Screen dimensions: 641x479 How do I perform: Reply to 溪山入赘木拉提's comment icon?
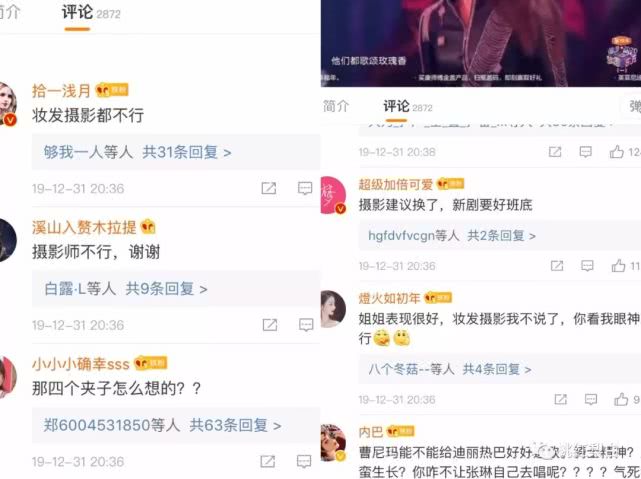click(306, 325)
